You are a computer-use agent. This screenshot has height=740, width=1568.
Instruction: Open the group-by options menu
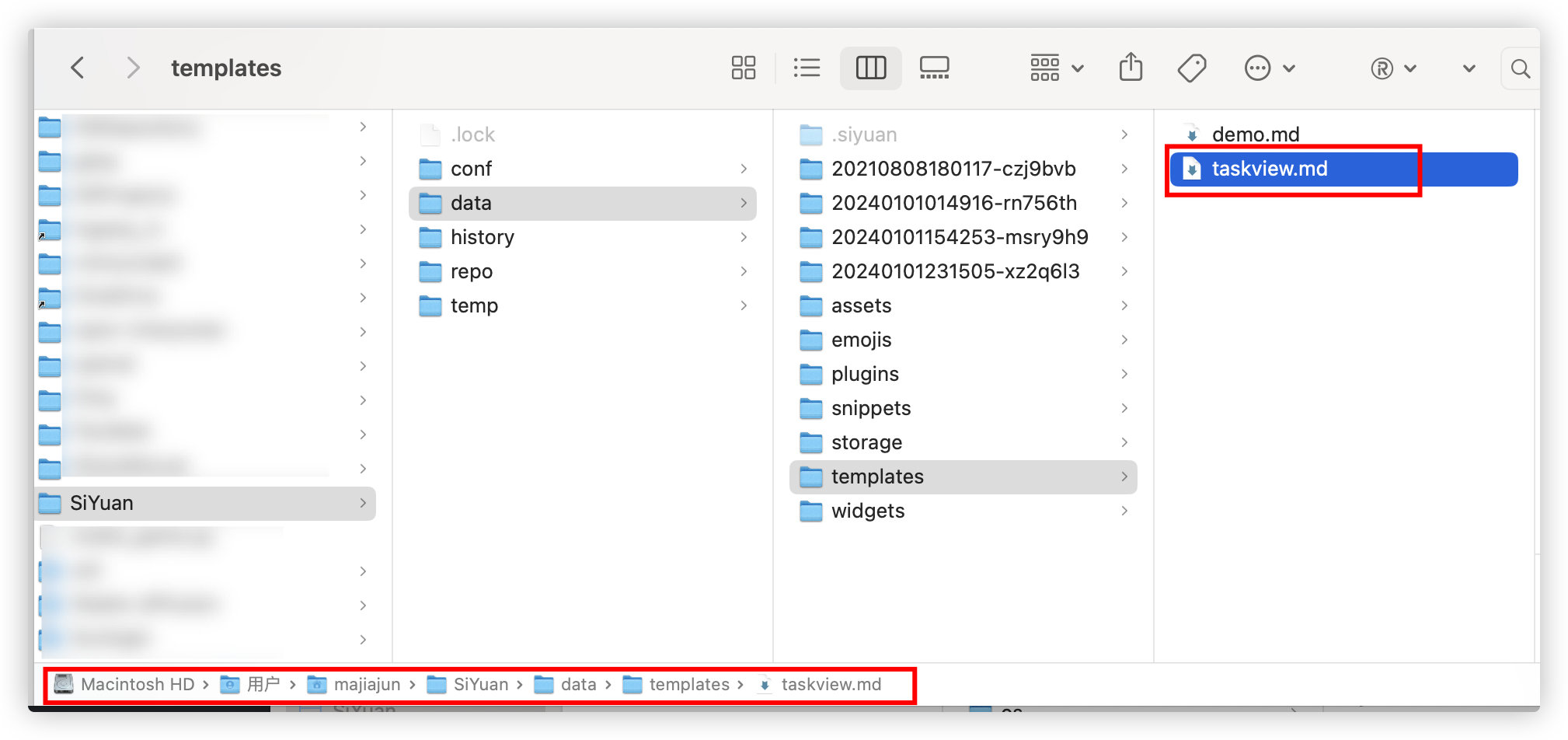click(x=1057, y=68)
